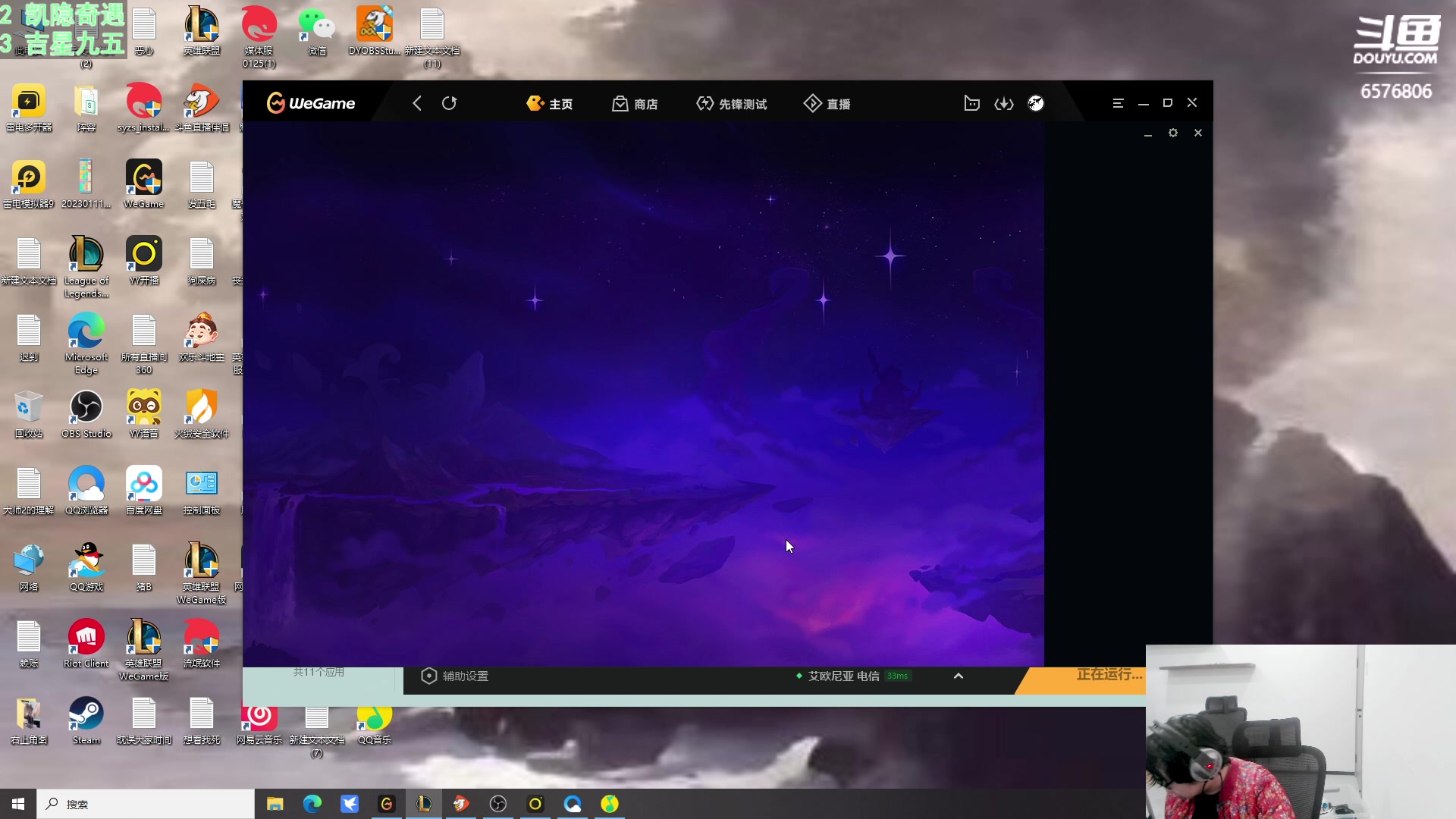Open File Explorer from taskbar
The image size is (1456, 819).
coord(275,804)
